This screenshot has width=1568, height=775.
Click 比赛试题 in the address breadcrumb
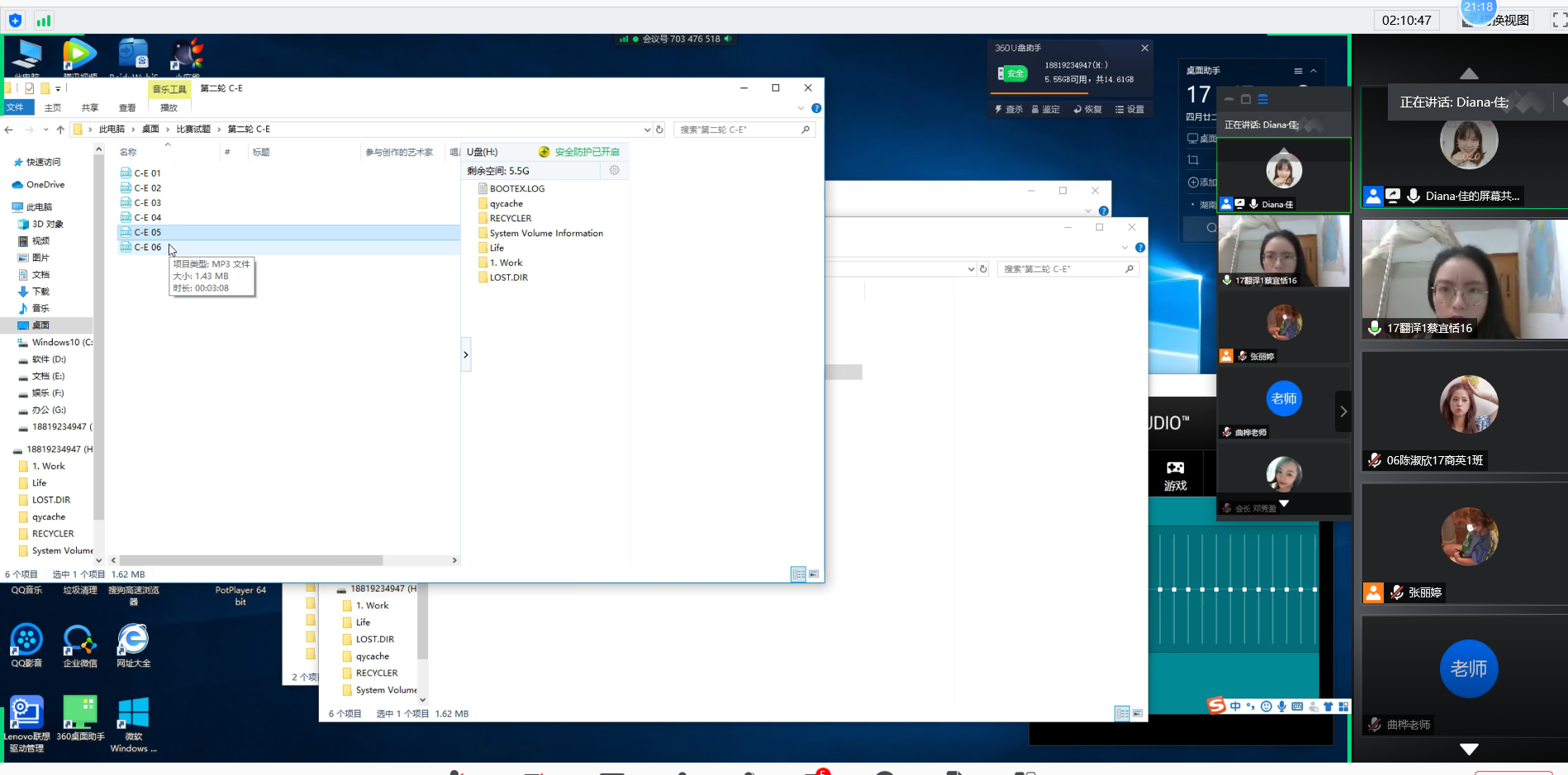[193, 129]
